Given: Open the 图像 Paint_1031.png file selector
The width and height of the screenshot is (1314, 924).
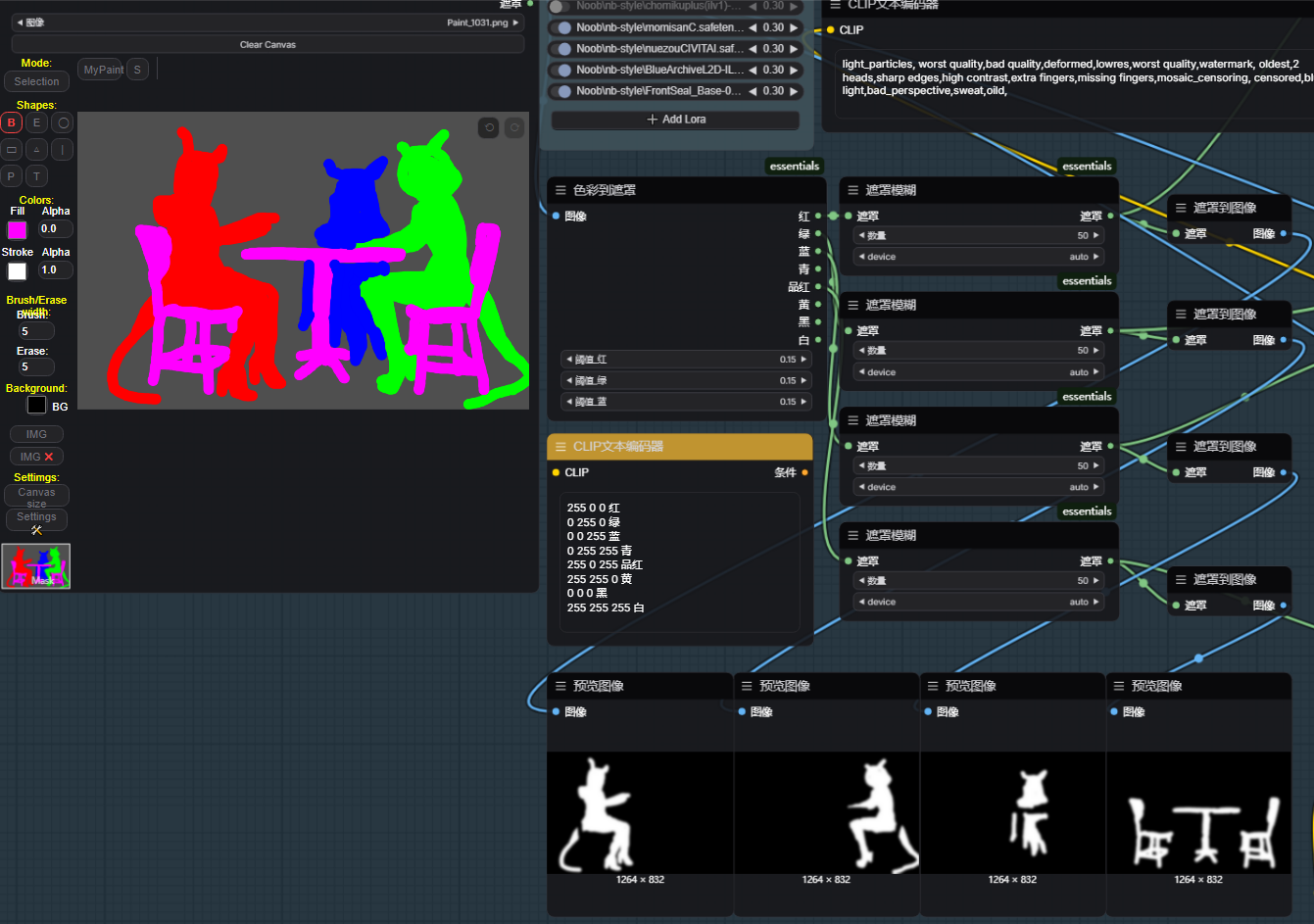Looking at the screenshot, I should point(268,22).
